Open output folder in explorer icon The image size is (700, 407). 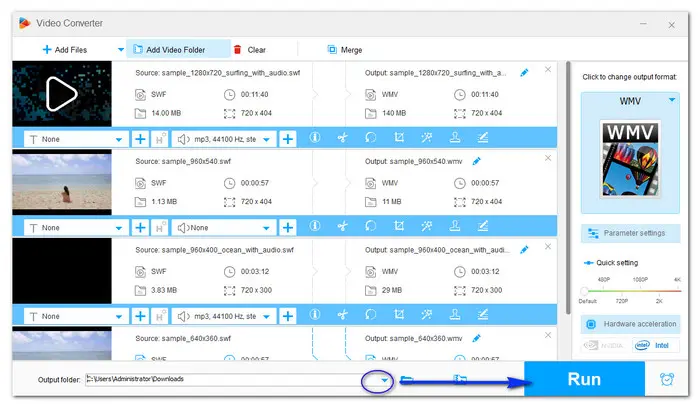tap(407, 380)
